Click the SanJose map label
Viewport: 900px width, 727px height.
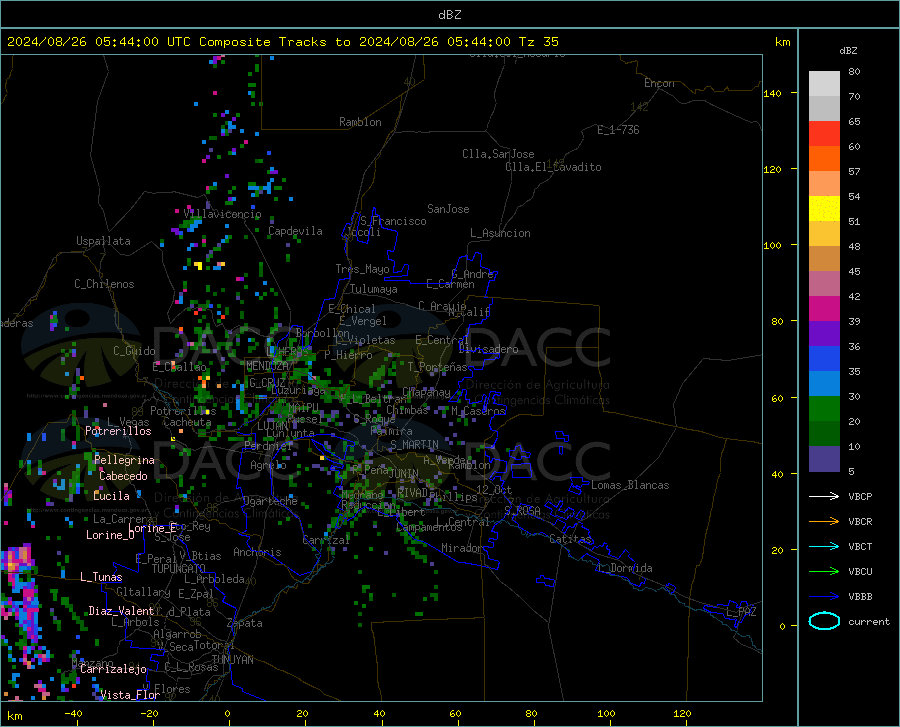(448, 209)
